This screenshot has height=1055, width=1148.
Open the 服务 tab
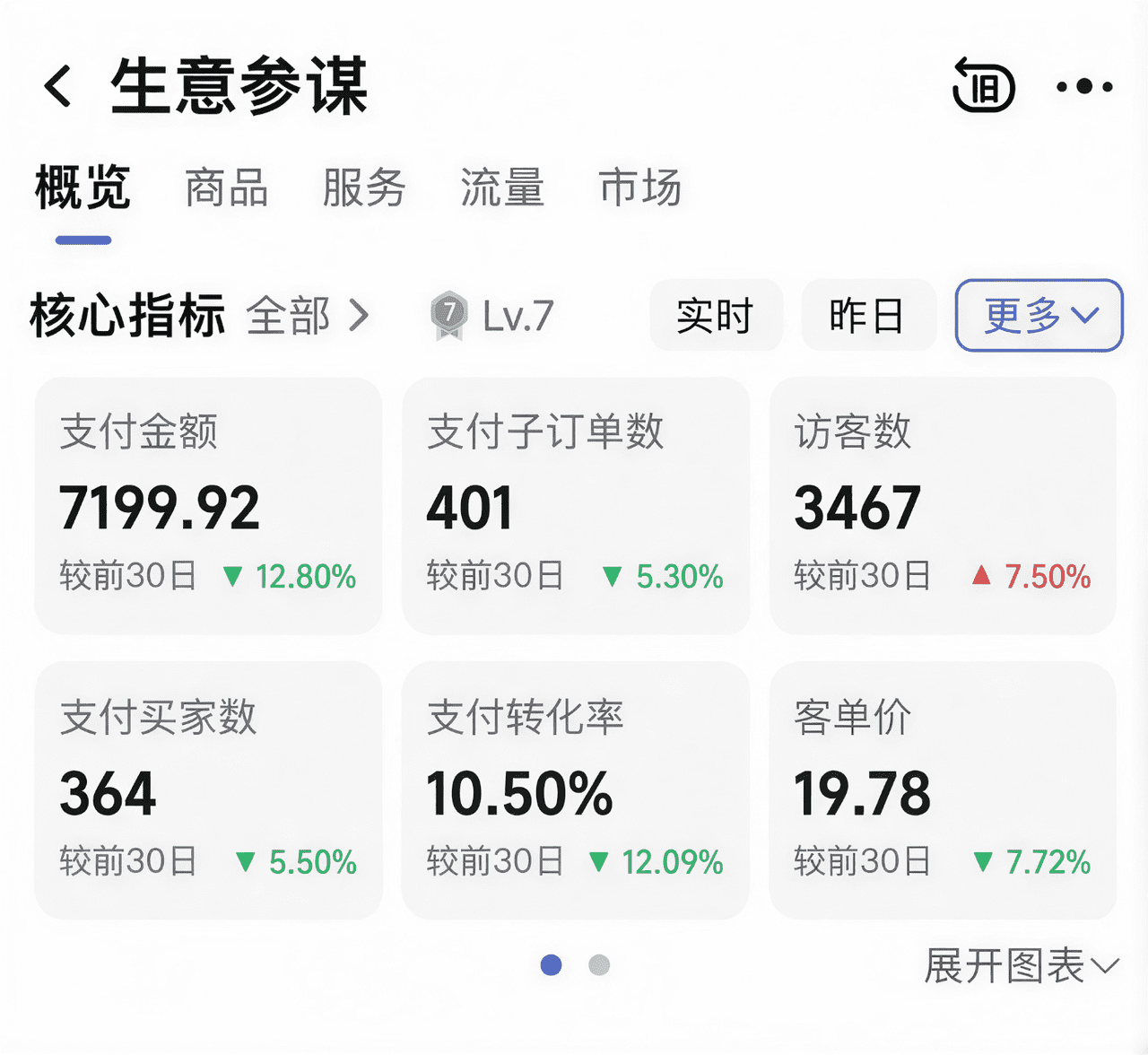364,188
